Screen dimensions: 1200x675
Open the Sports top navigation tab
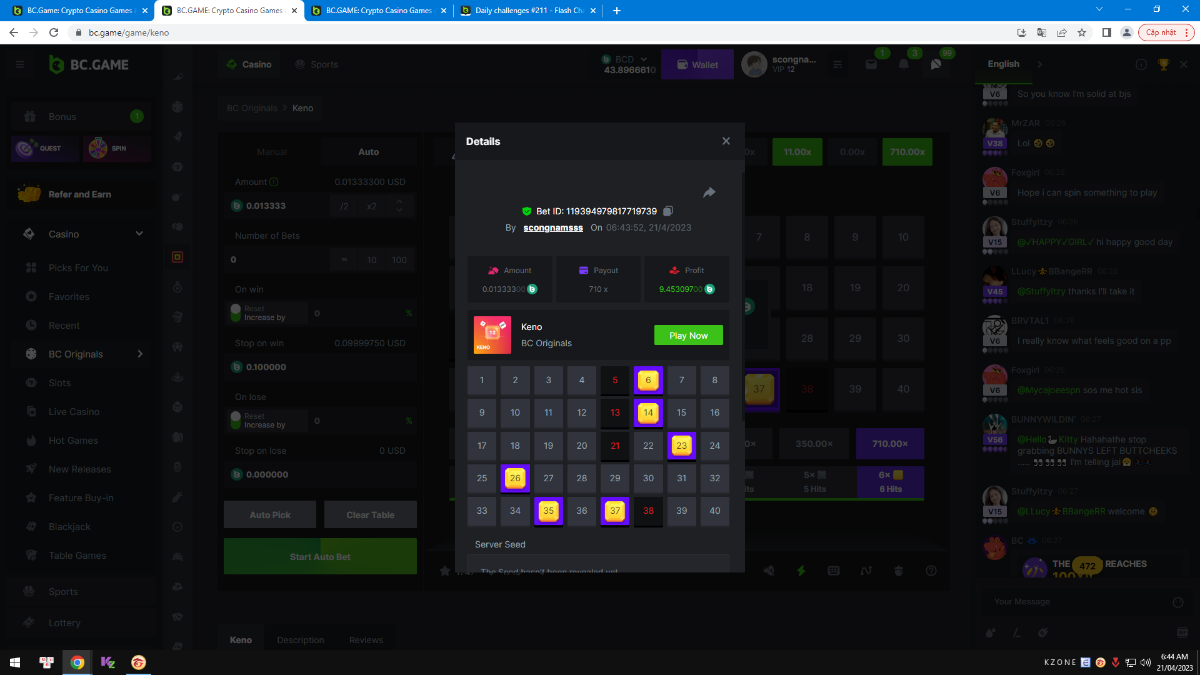[316, 65]
